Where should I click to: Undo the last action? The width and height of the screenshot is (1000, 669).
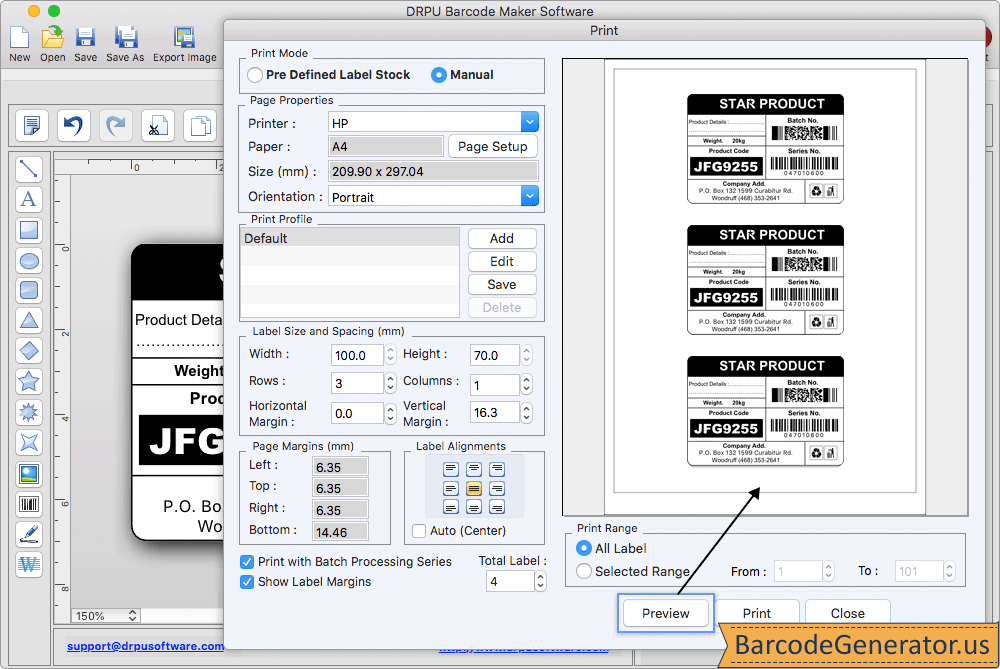74,125
